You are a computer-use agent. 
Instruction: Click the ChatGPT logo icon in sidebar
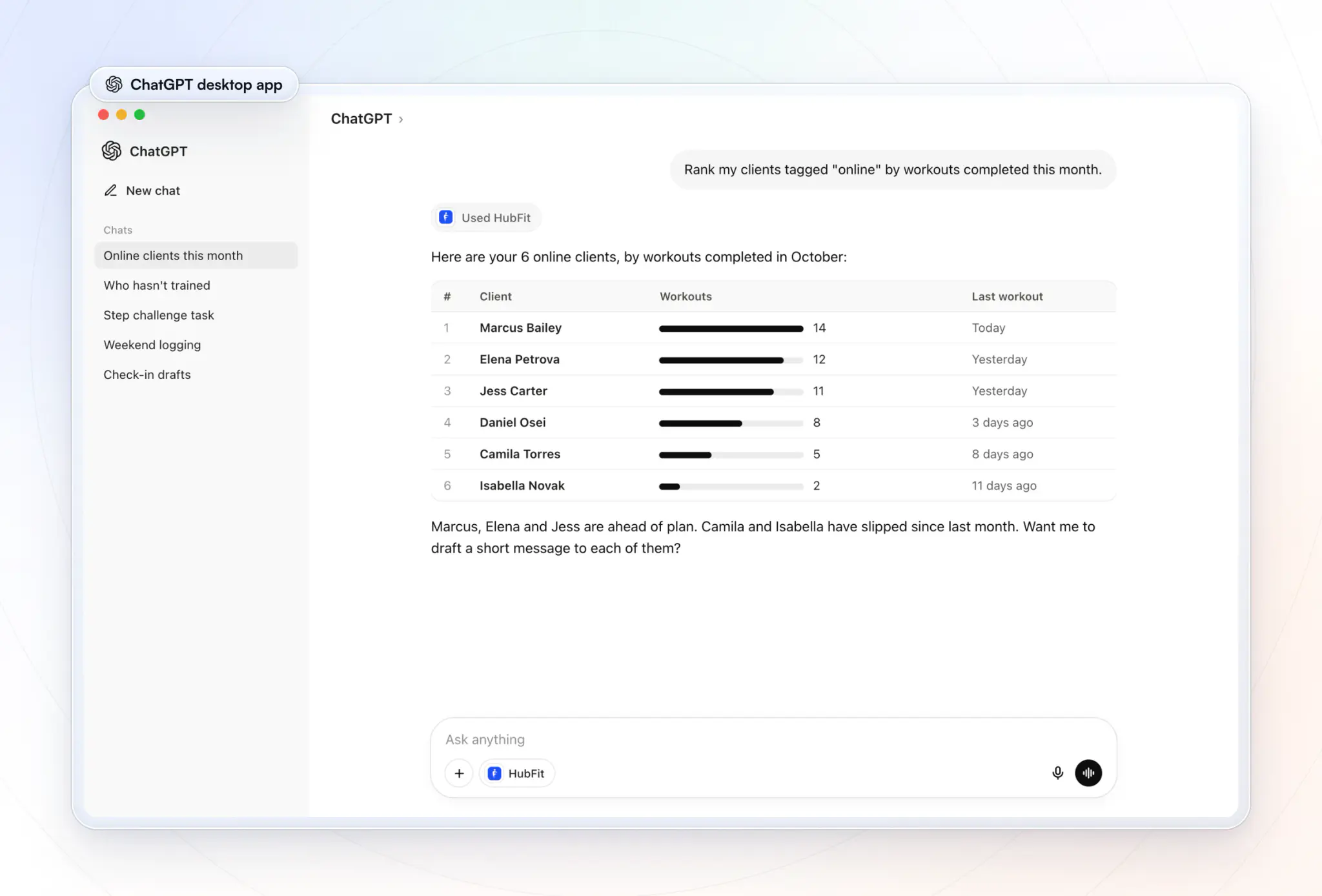(x=112, y=151)
